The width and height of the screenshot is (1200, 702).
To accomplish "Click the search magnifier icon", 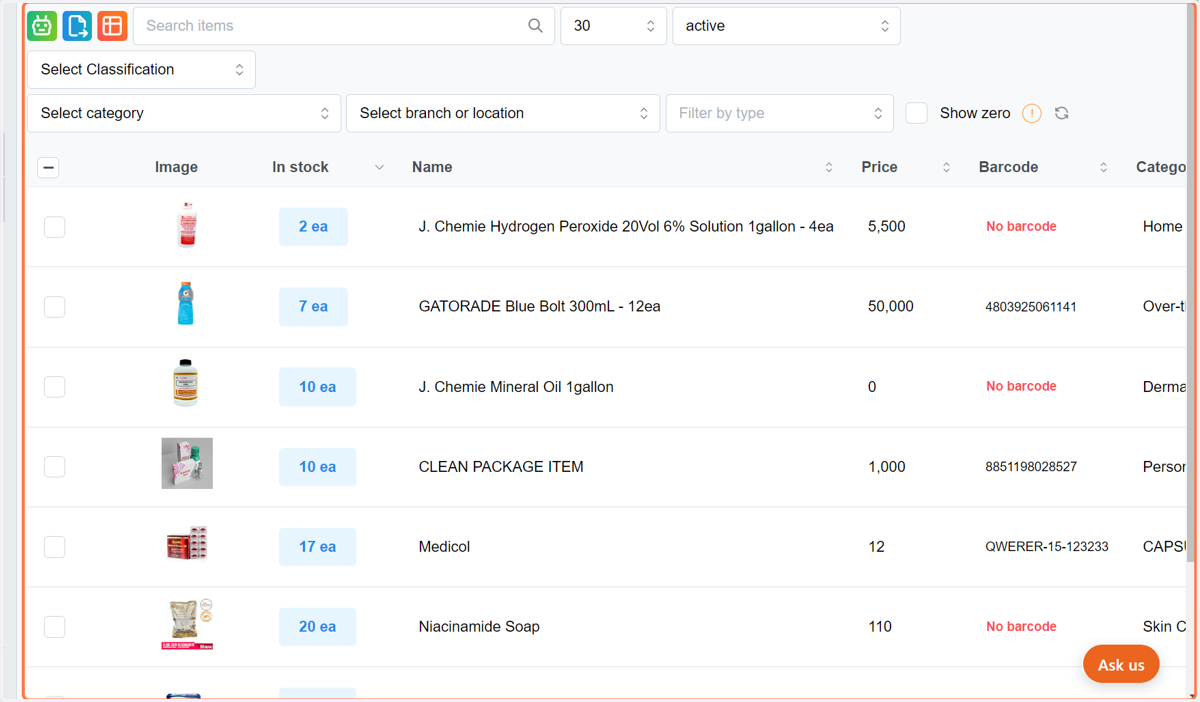I will click(x=535, y=26).
